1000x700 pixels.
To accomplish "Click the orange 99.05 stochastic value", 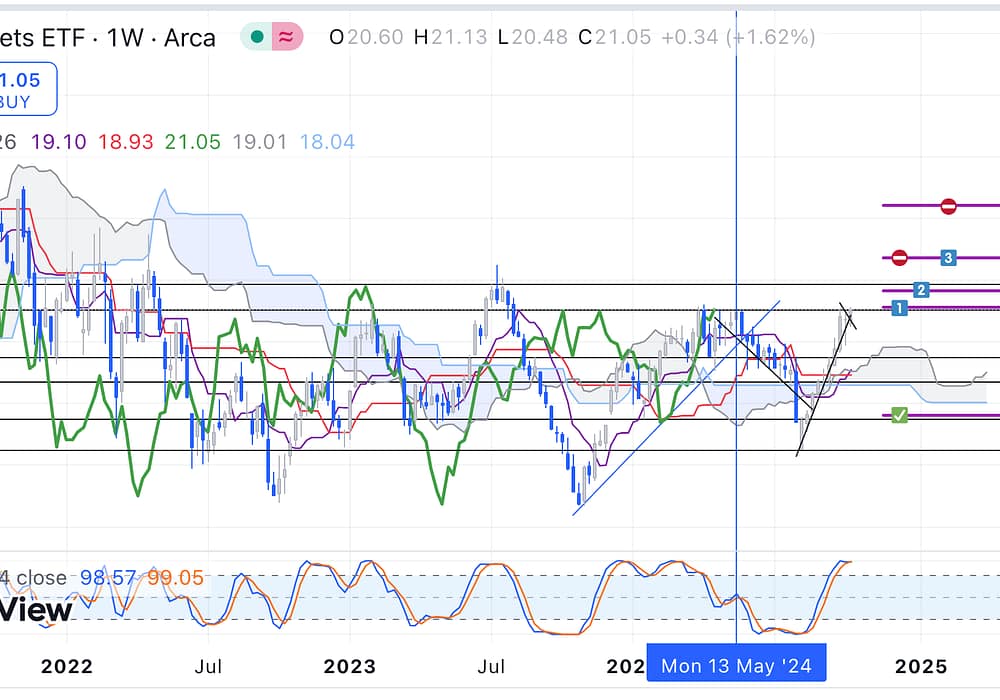I will point(175,577).
